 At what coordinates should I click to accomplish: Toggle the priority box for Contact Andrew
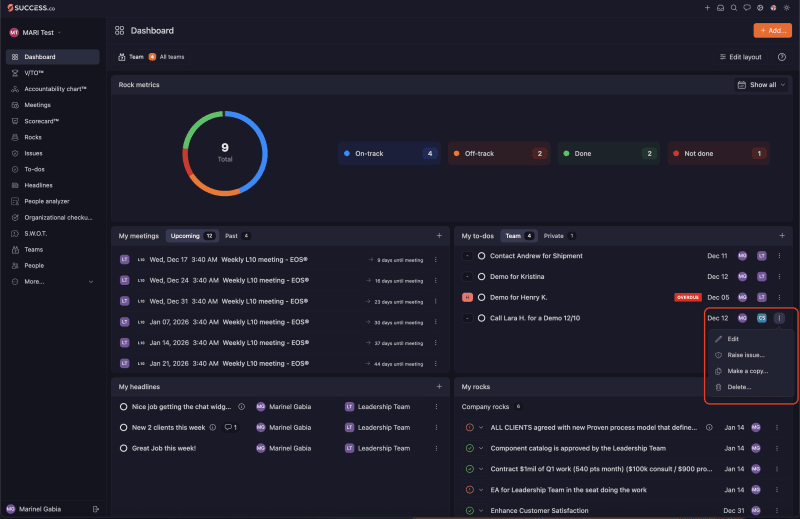coord(467,256)
